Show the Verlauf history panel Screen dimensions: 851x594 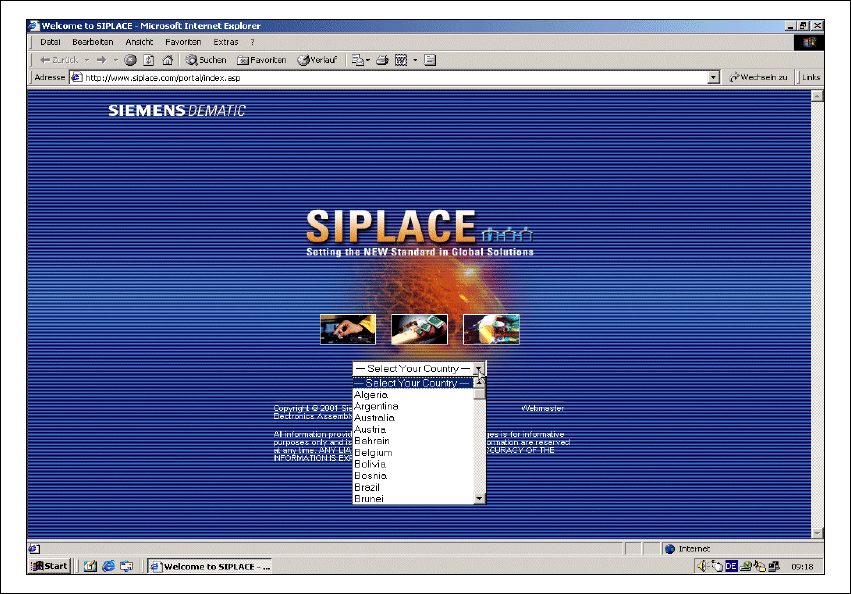[318, 60]
